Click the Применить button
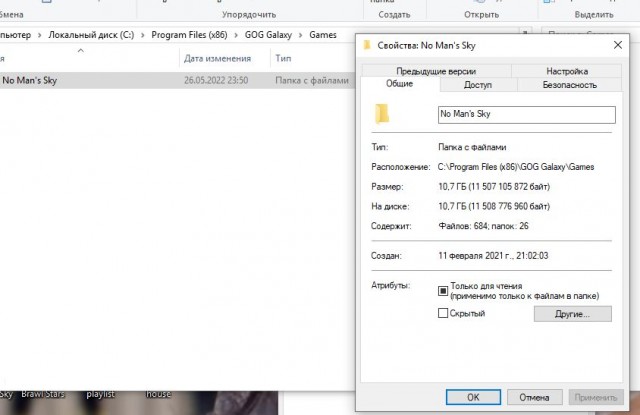The width and height of the screenshot is (640, 415). (596, 397)
